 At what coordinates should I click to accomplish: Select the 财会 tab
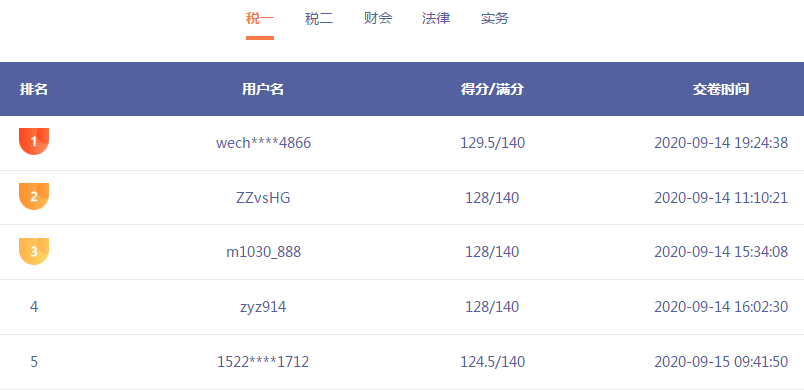[378, 19]
